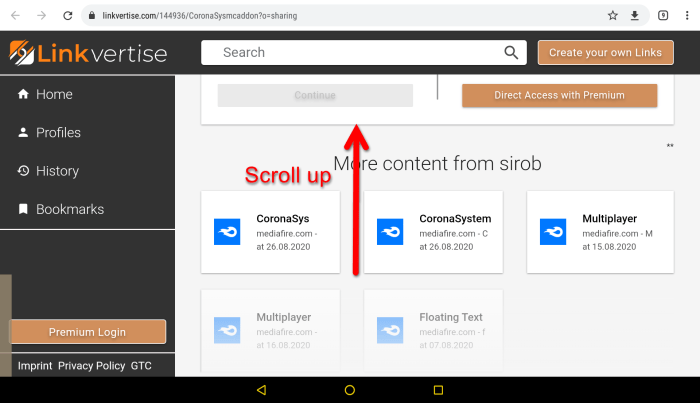Open the CoronaSys card title
700x403 pixels.
(x=283, y=219)
